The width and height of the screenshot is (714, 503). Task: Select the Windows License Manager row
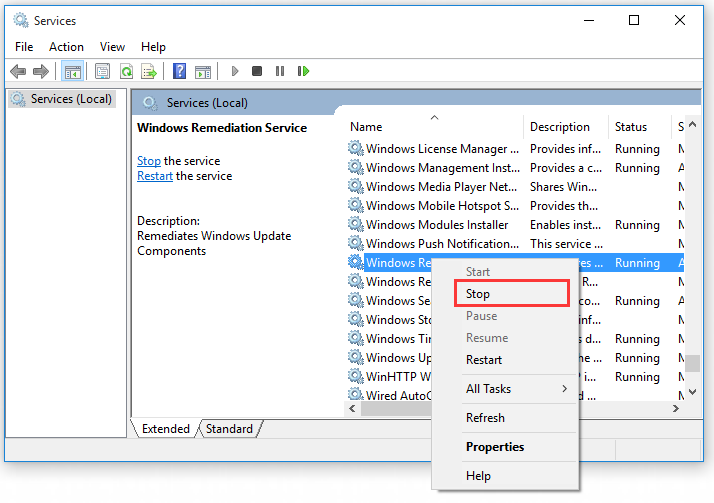[x=515, y=148]
